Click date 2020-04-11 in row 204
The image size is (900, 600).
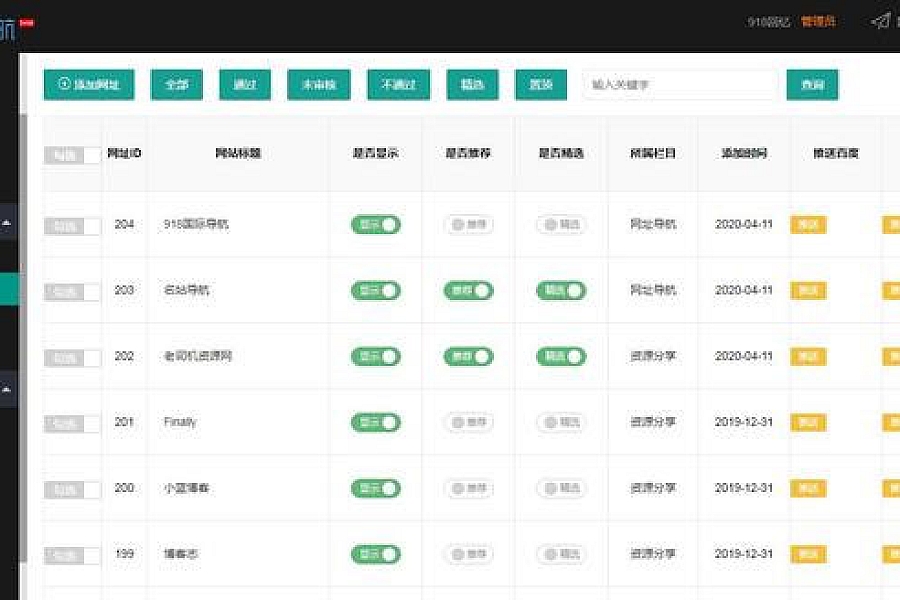[744, 224]
